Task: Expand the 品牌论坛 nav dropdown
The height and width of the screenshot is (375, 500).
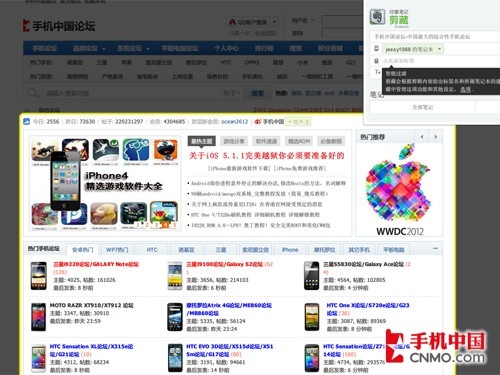Action: 104,49
